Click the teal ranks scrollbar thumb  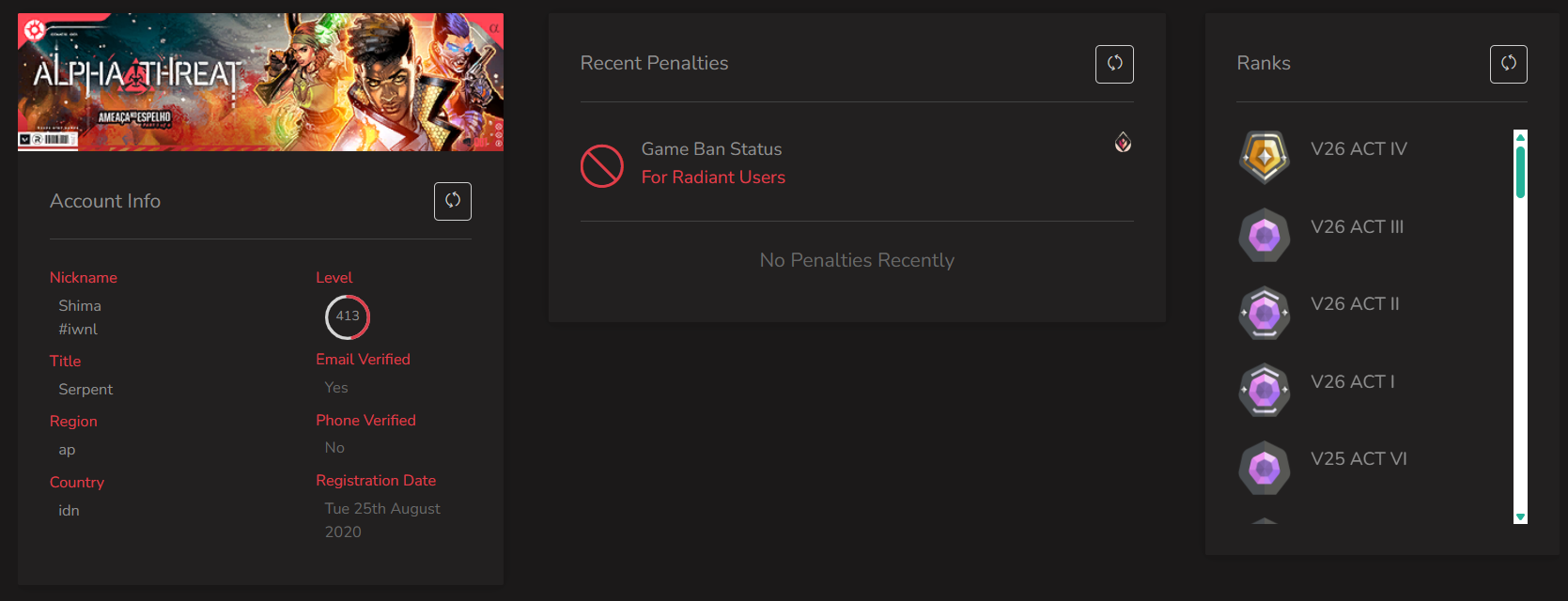1520,172
